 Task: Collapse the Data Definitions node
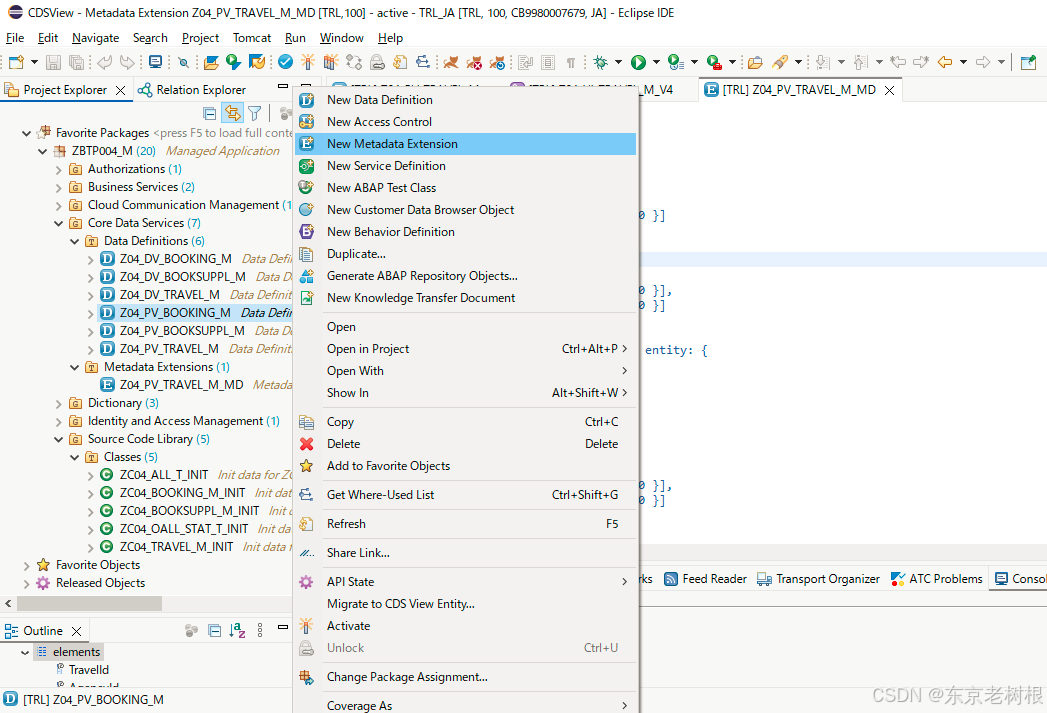pyautogui.click(x=75, y=241)
